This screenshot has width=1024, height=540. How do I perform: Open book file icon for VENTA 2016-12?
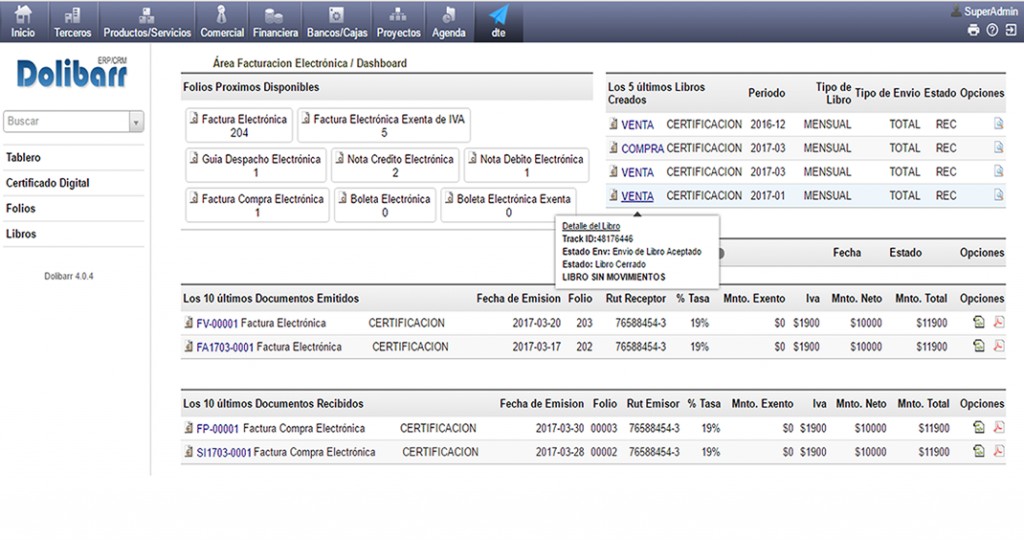(x=997, y=124)
